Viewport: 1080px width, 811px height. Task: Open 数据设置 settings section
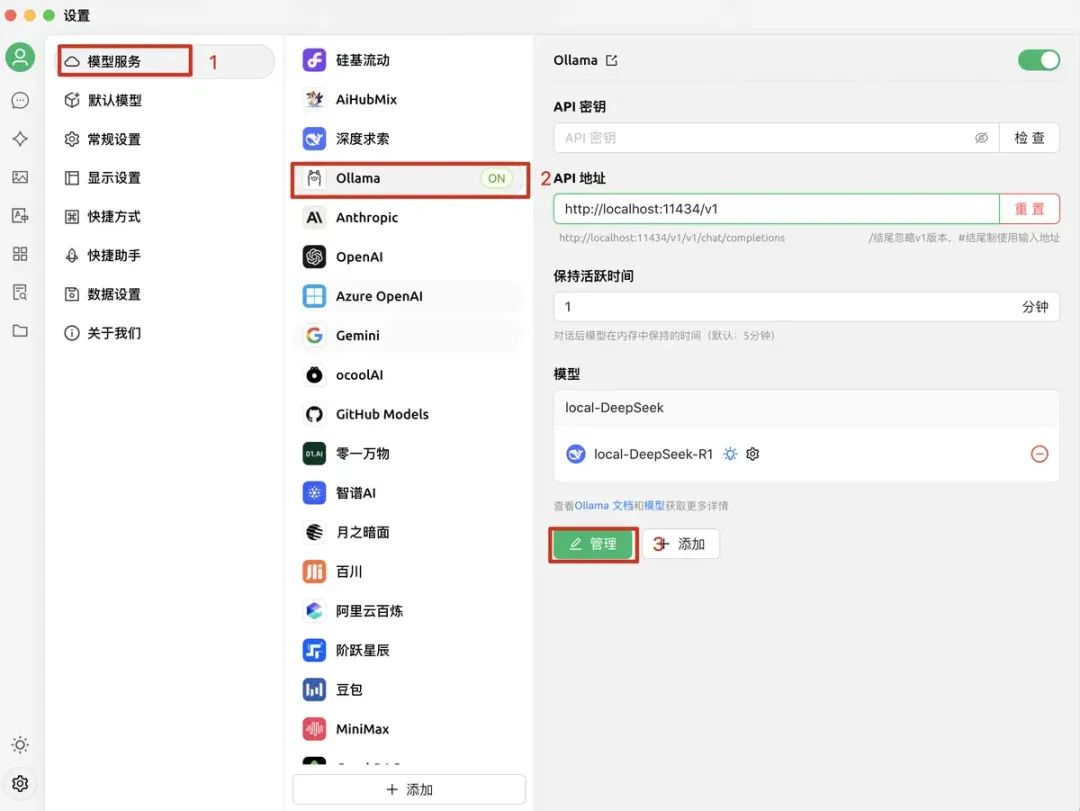click(x=164, y=294)
